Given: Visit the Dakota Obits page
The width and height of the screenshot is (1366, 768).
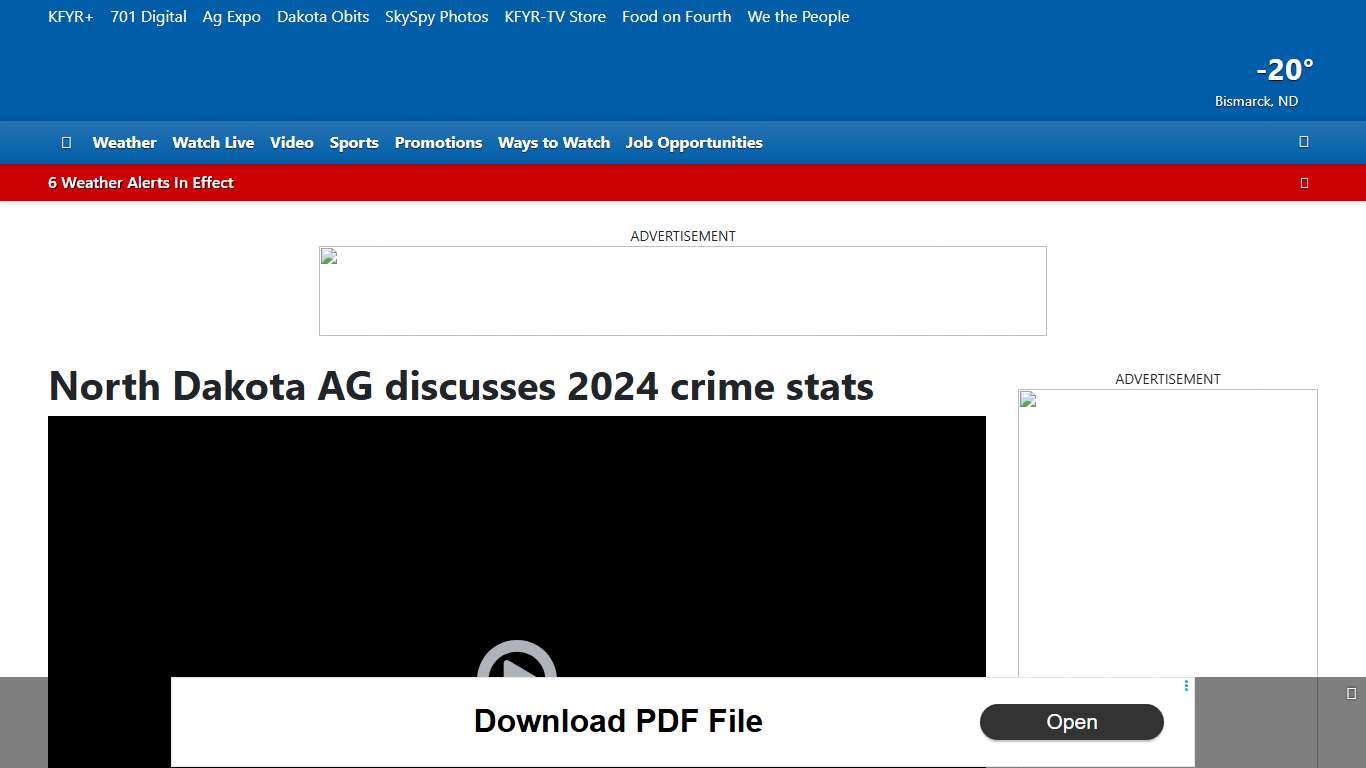Looking at the screenshot, I should pos(322,16).
